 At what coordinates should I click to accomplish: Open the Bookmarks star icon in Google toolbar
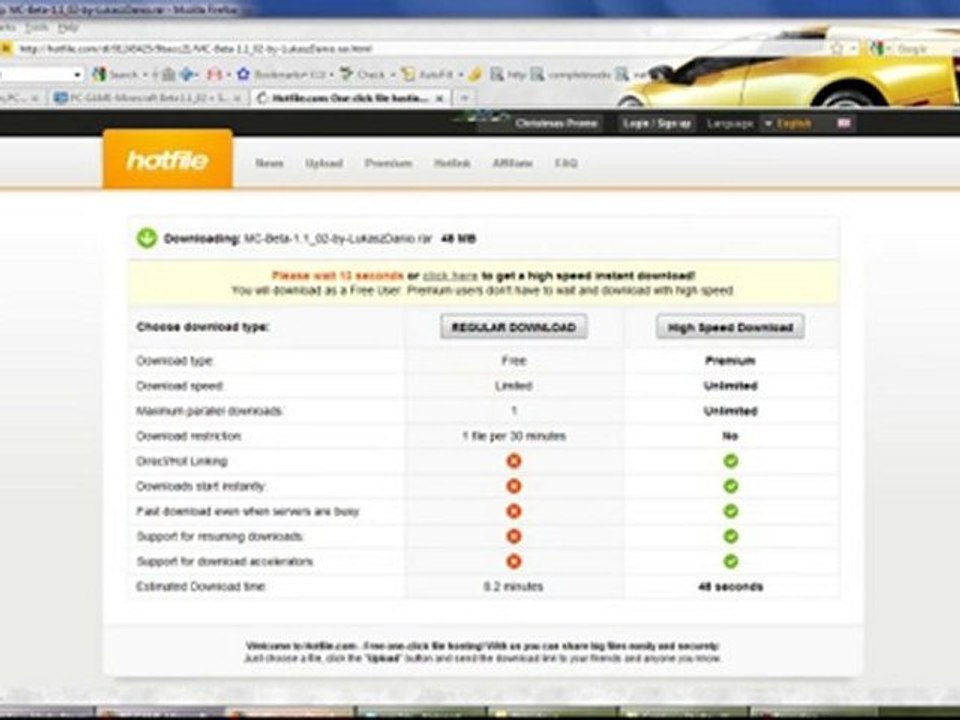point(244,74)
